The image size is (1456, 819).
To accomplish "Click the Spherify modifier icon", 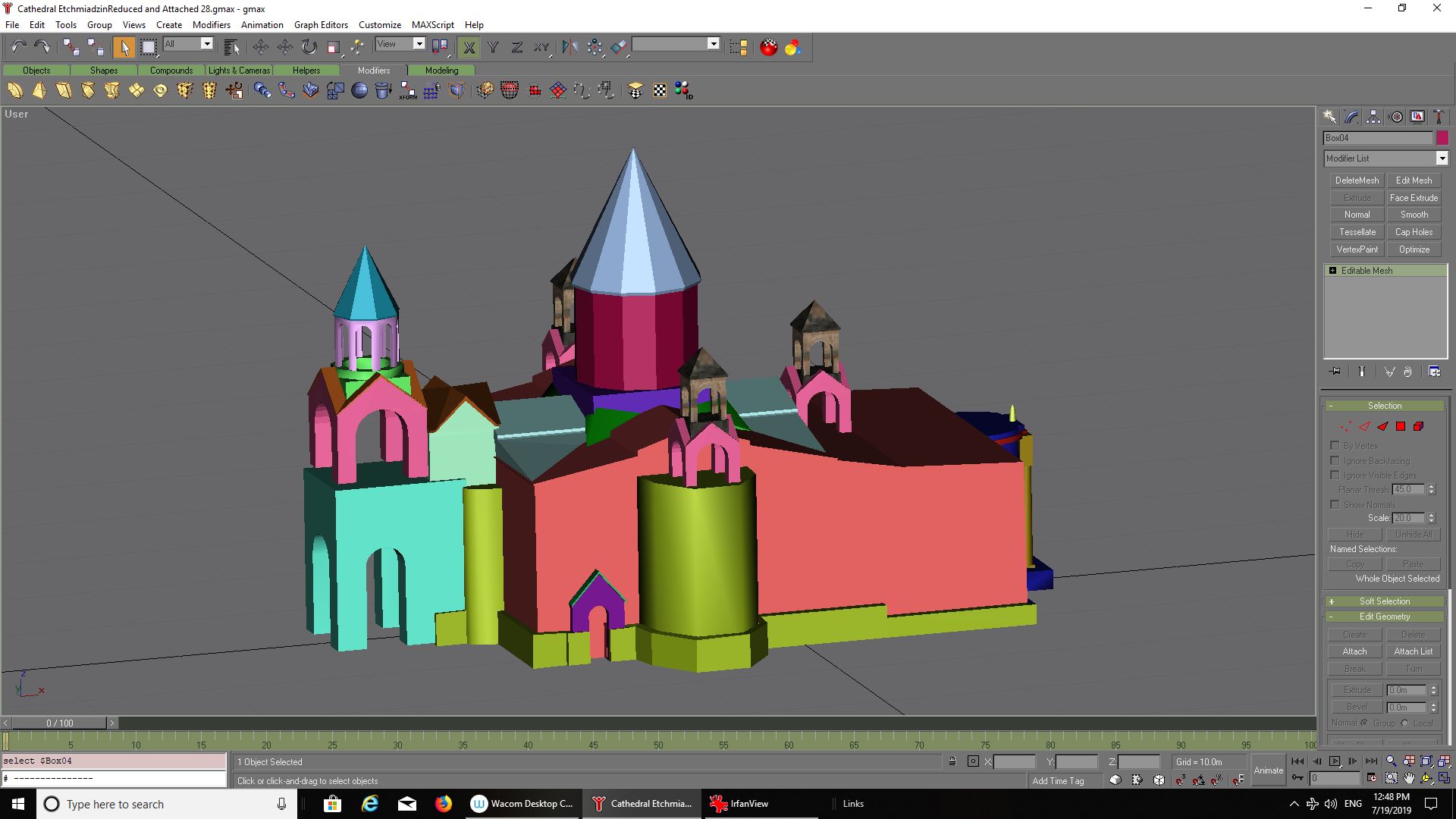I will [359, 91].
